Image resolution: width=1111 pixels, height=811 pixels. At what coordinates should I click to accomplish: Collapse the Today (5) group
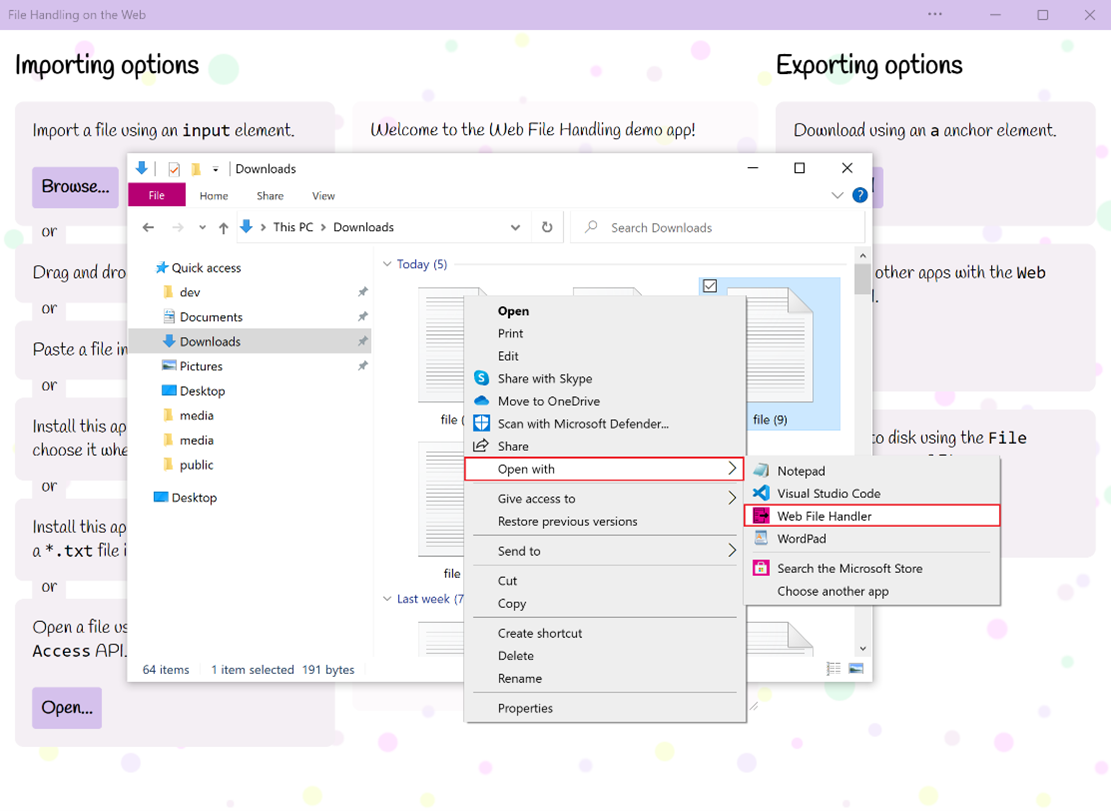click(387, 265)
